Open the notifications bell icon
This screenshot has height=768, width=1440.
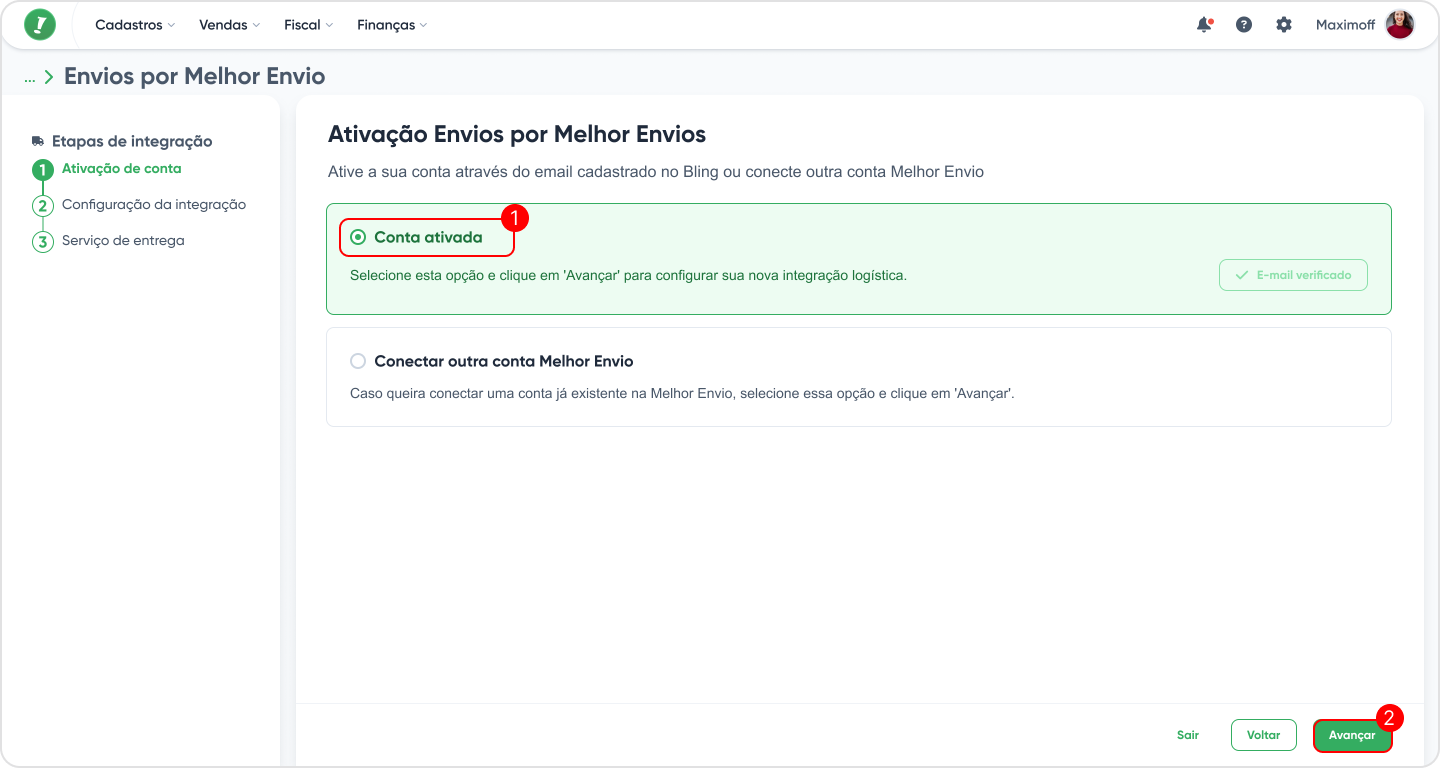point(1204,25)
